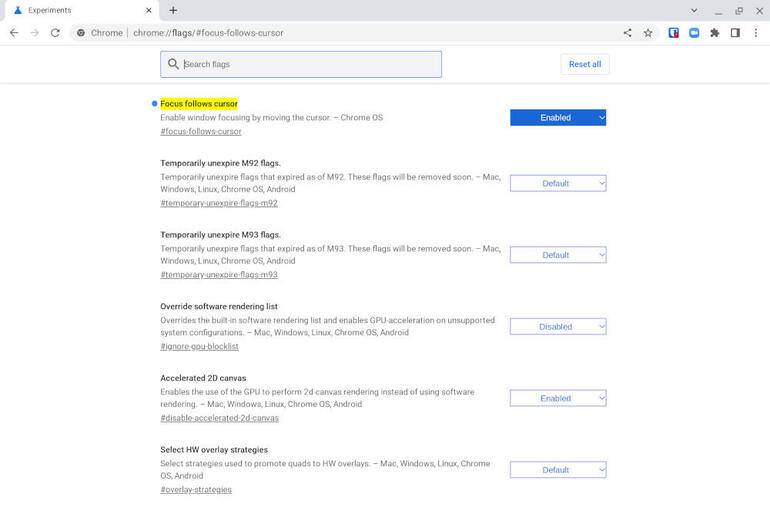Open the Chrome three-dot menu

point(756,33)
